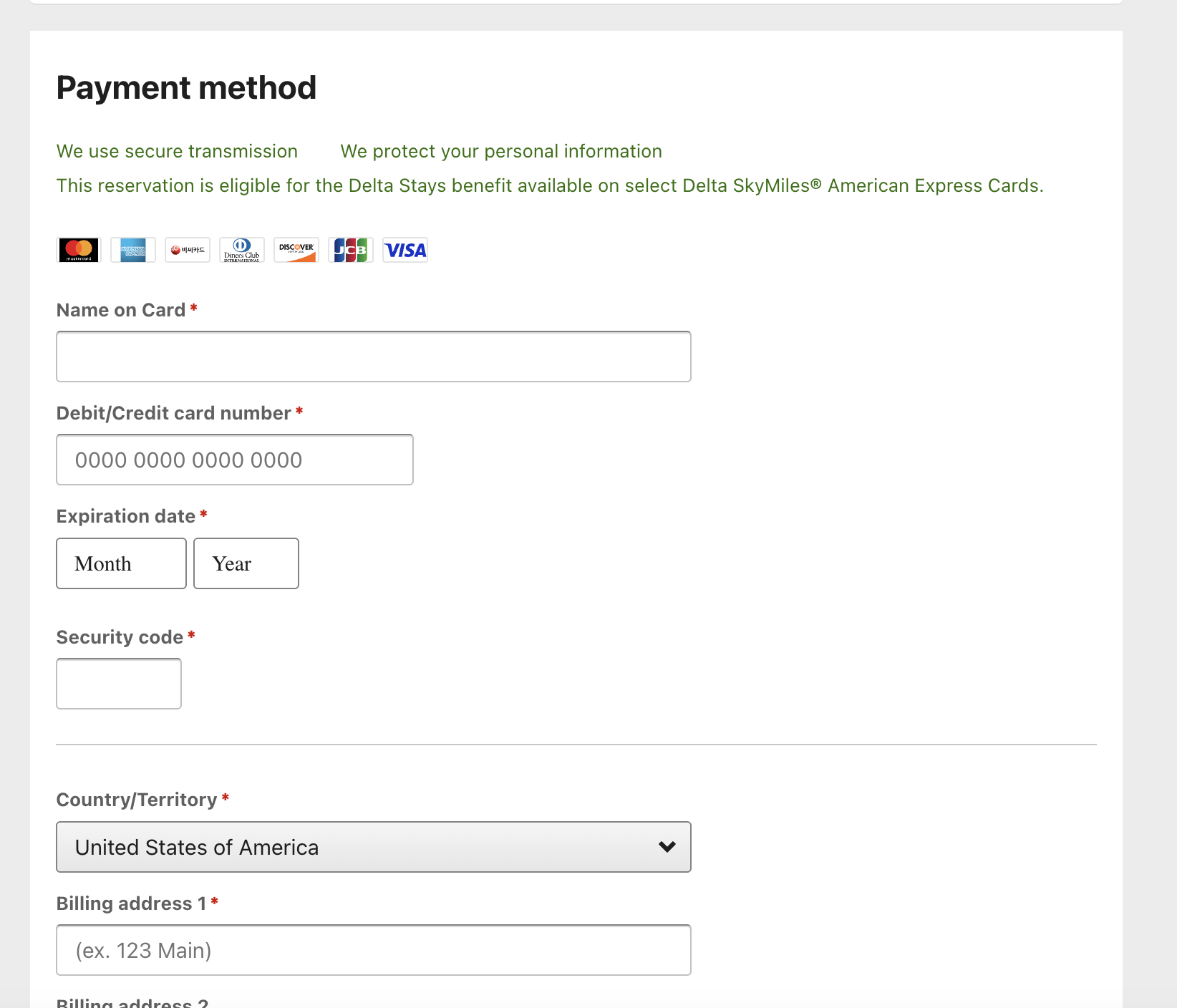Click "We use secure transmission" text
The image size is (1177, 1008).
[x=177, y=151]
